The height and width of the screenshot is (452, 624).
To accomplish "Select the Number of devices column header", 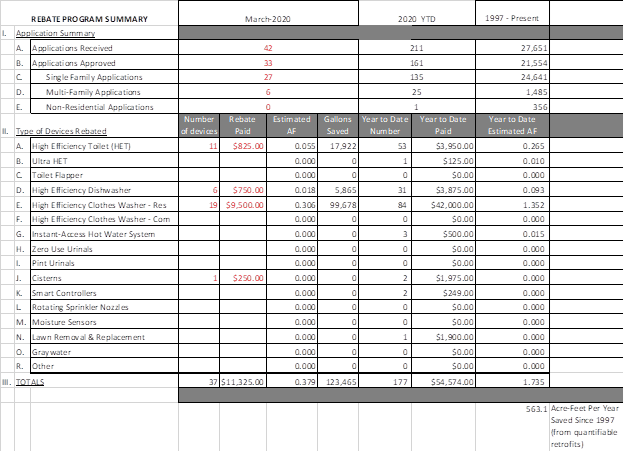I will tap(199, 124).
